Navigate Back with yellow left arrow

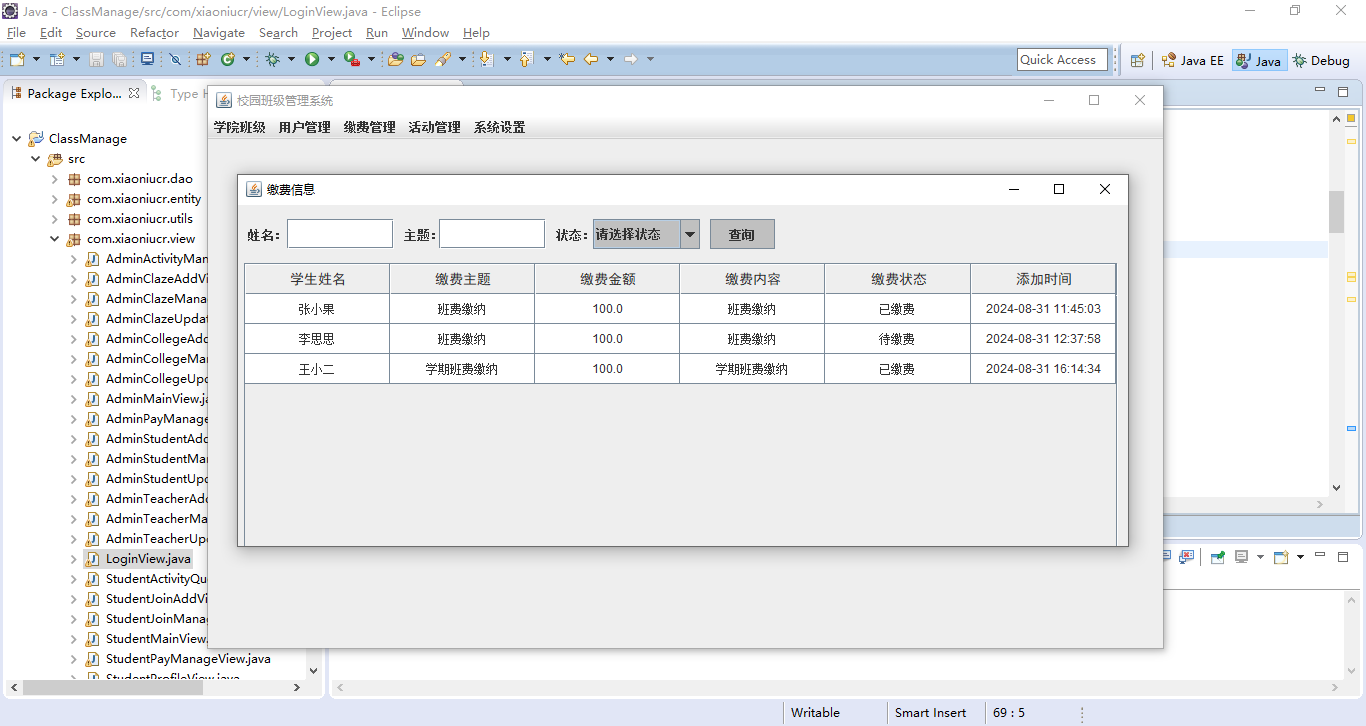pos(591,59)
